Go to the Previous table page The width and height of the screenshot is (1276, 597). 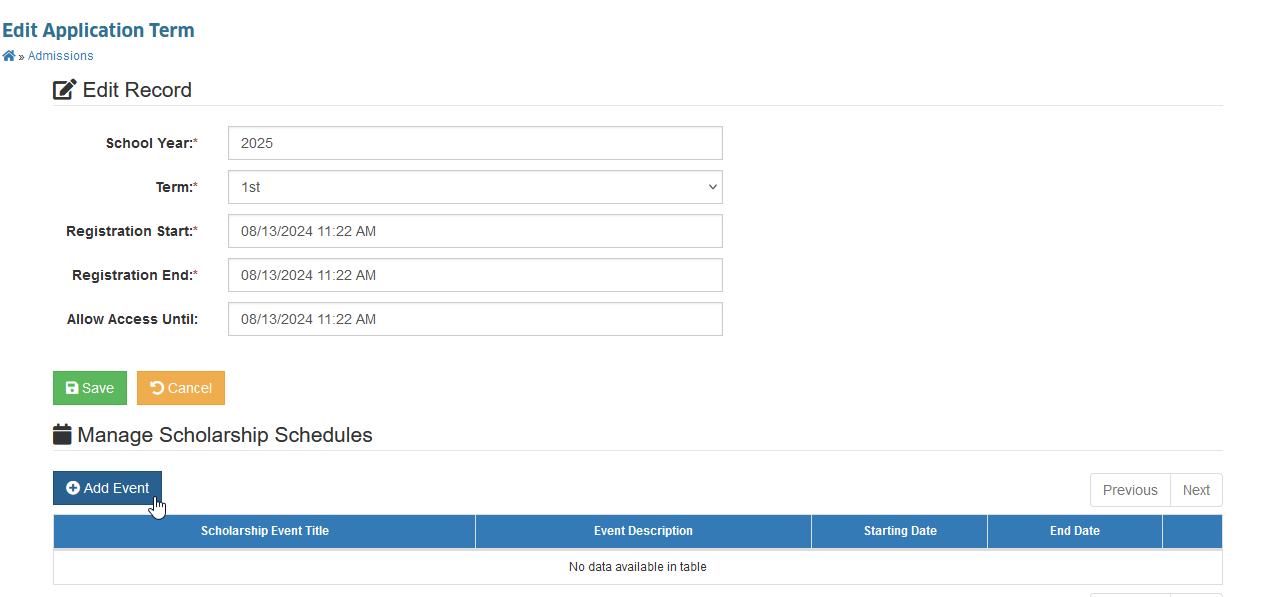1130,490
